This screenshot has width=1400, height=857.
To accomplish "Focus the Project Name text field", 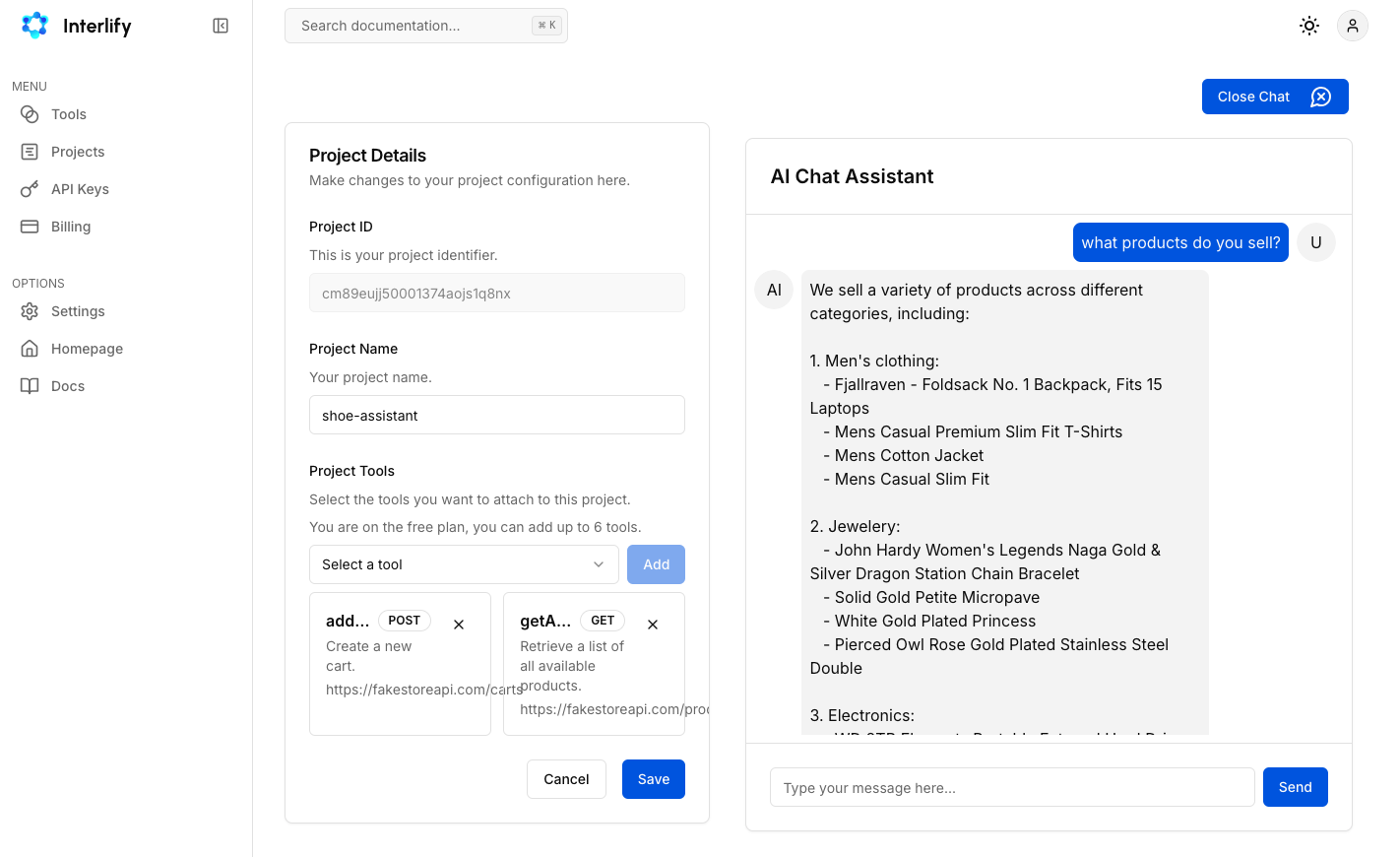I will click(496, 415).
